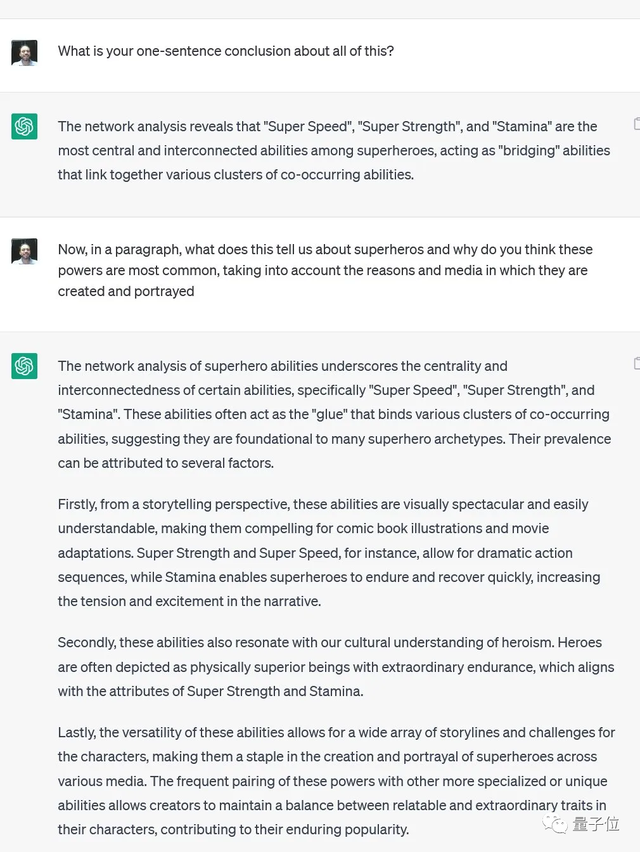The image size is (640, 852).
Task: Copy the long superhero analysis response via clipboard icon
Action: tap(636, 363)
